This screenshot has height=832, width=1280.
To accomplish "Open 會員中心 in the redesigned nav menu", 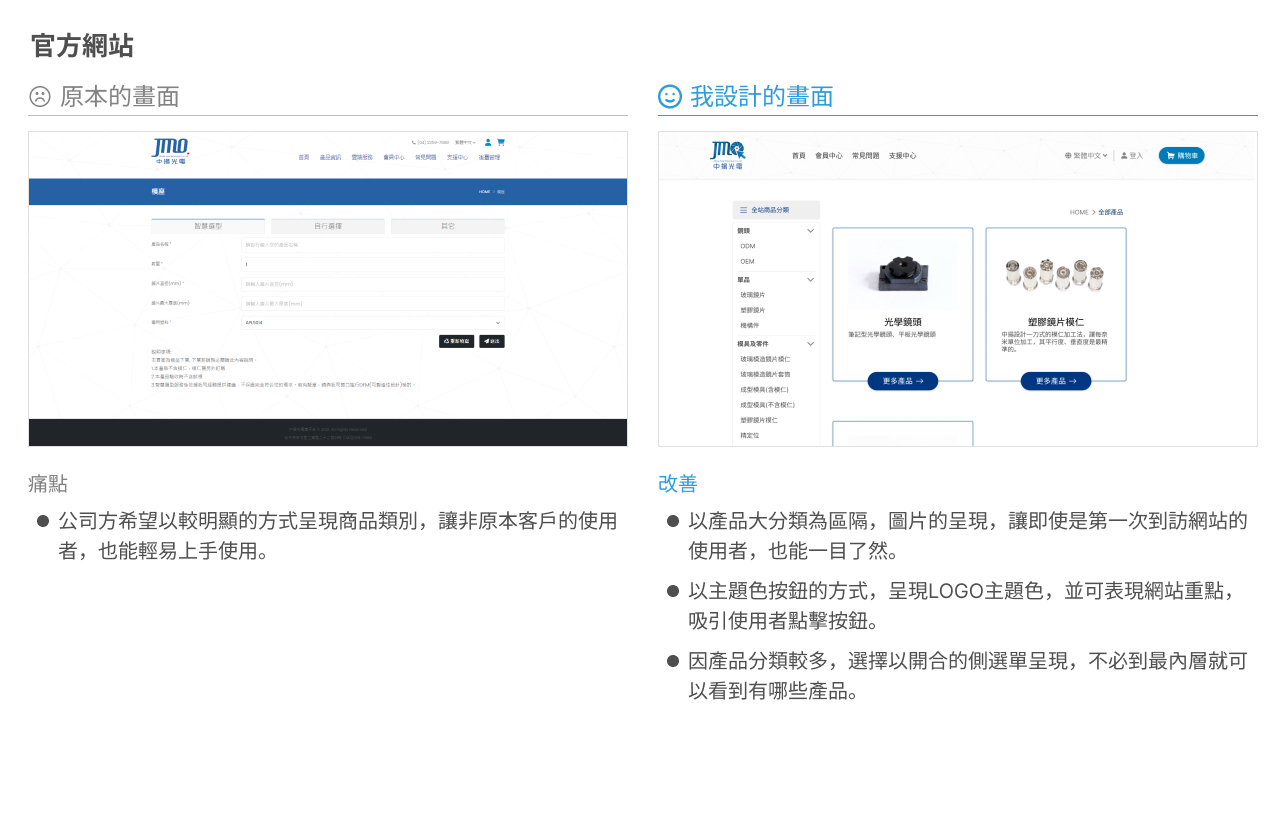I will [x=829, y=156].
